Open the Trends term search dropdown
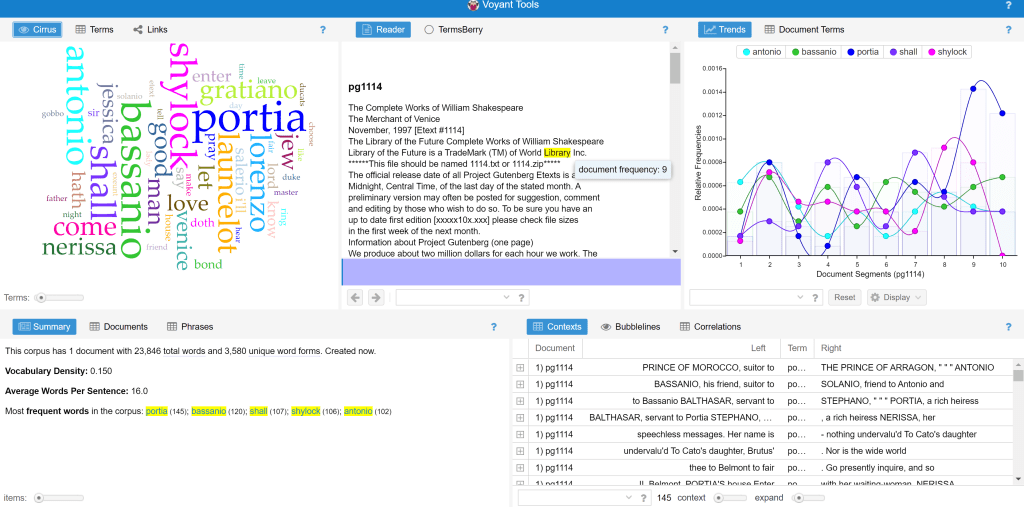Image resolution: width=1024 pixels, height=507 pixels. (799, 298)
